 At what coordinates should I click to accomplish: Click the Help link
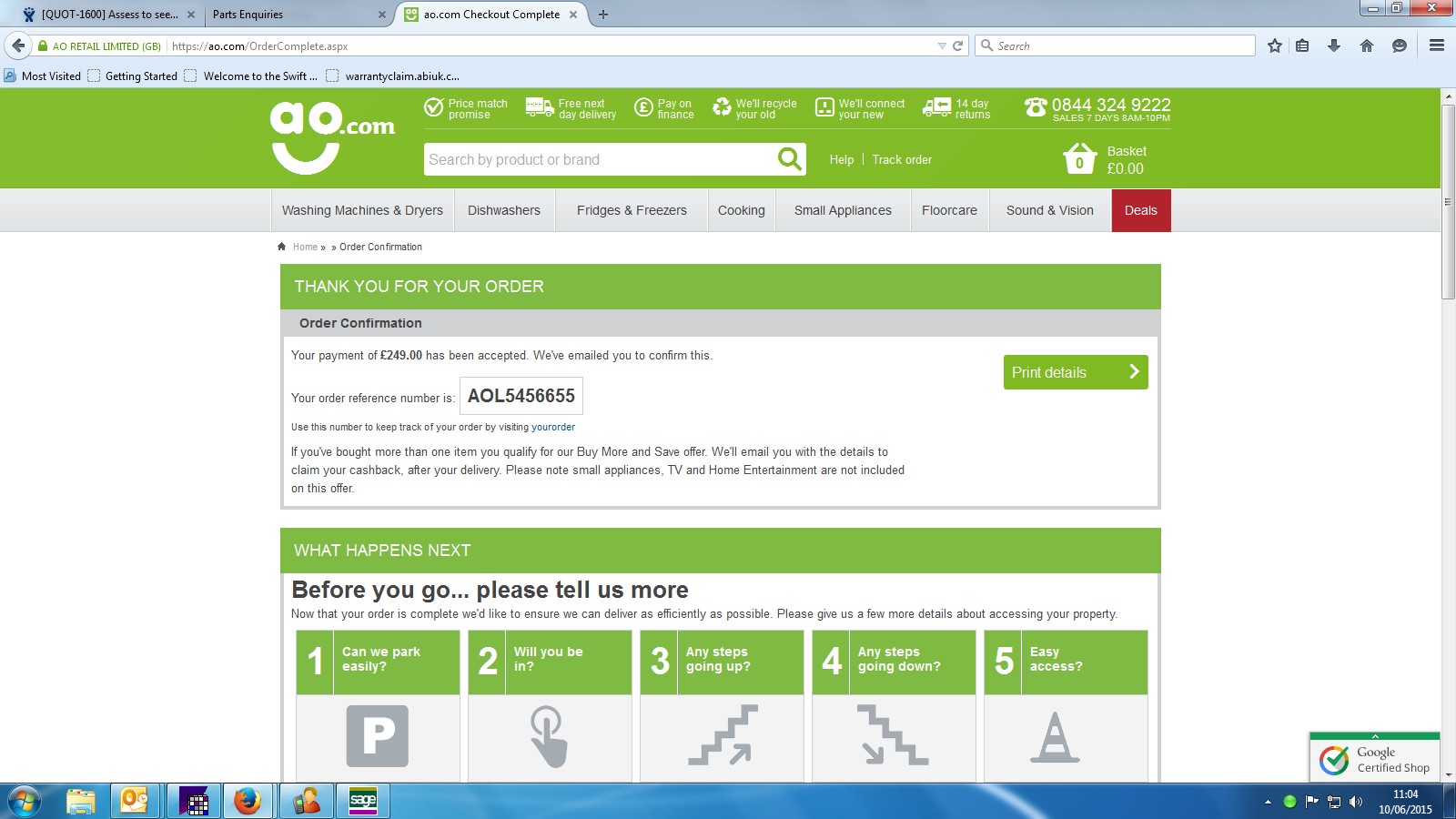click(842, 159)
